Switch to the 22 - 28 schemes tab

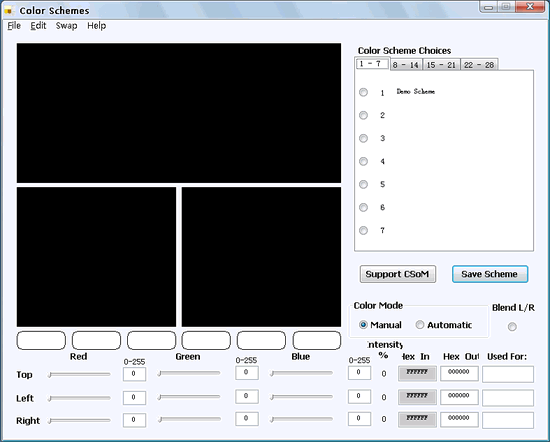tap(479, 65)
